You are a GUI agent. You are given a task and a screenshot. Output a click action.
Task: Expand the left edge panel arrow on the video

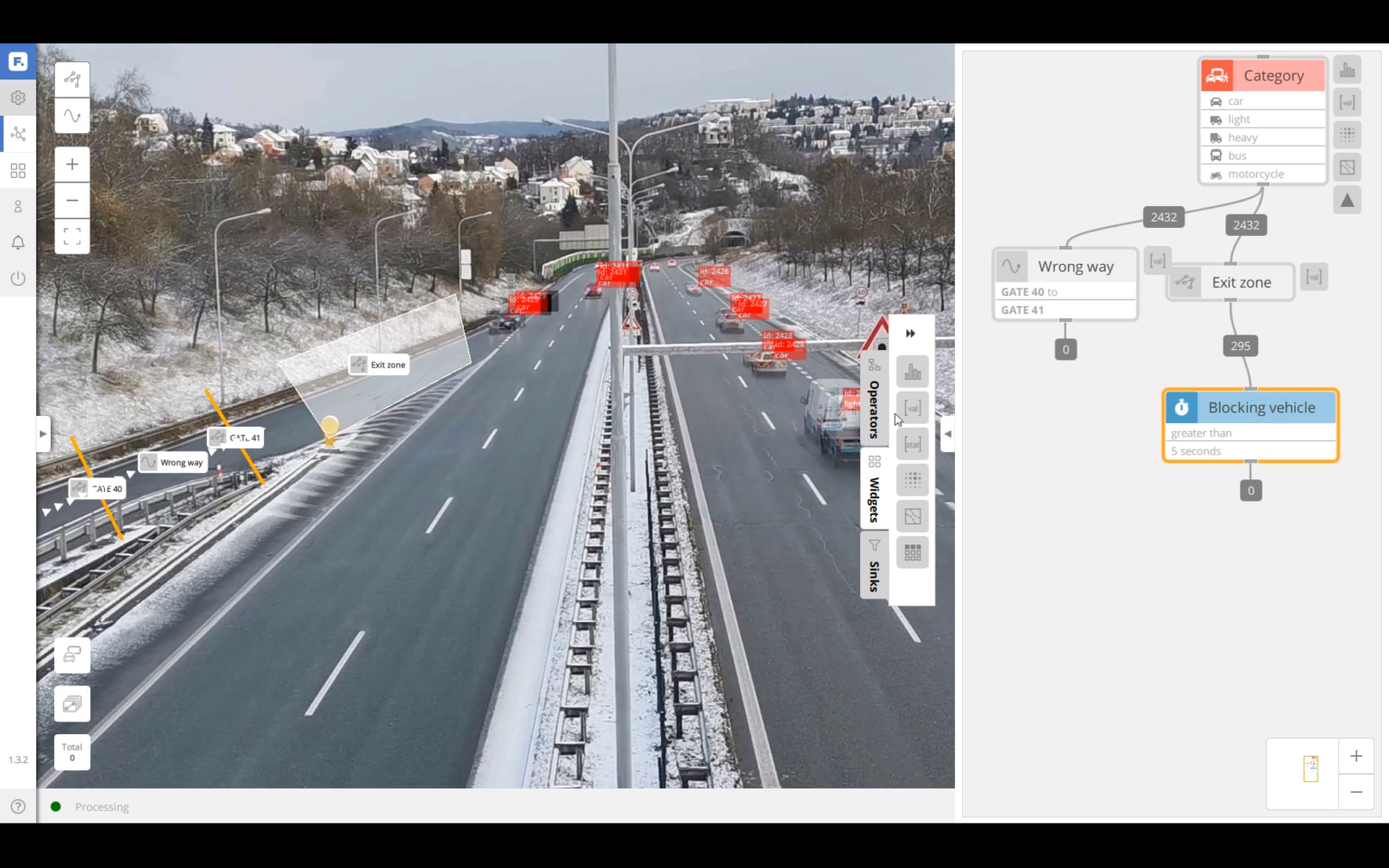43,433
